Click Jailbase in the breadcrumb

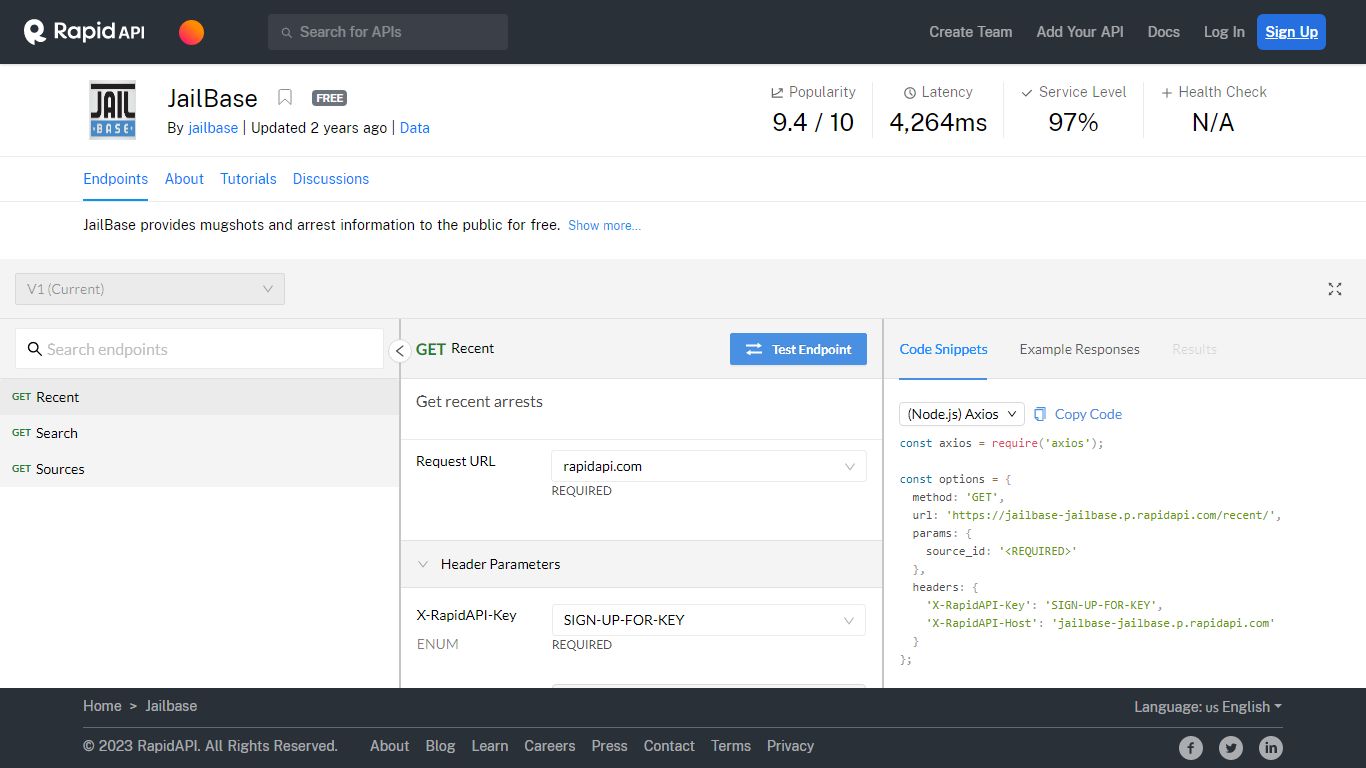click(x=171, y=706)
